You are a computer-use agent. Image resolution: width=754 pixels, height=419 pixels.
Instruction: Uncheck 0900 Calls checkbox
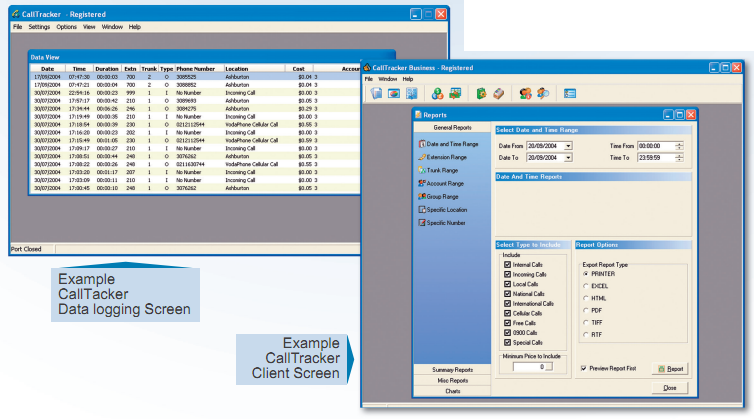tap(507, 332)
